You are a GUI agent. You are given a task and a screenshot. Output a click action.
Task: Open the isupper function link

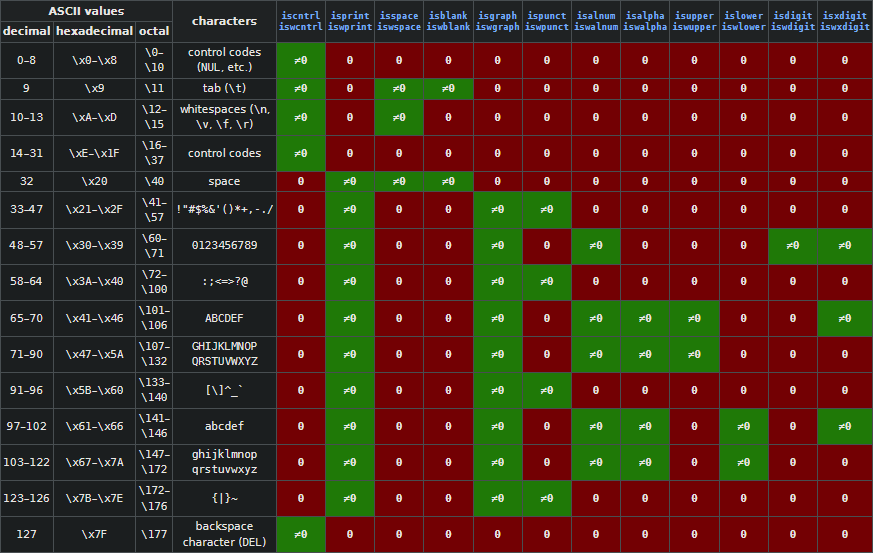694,16
